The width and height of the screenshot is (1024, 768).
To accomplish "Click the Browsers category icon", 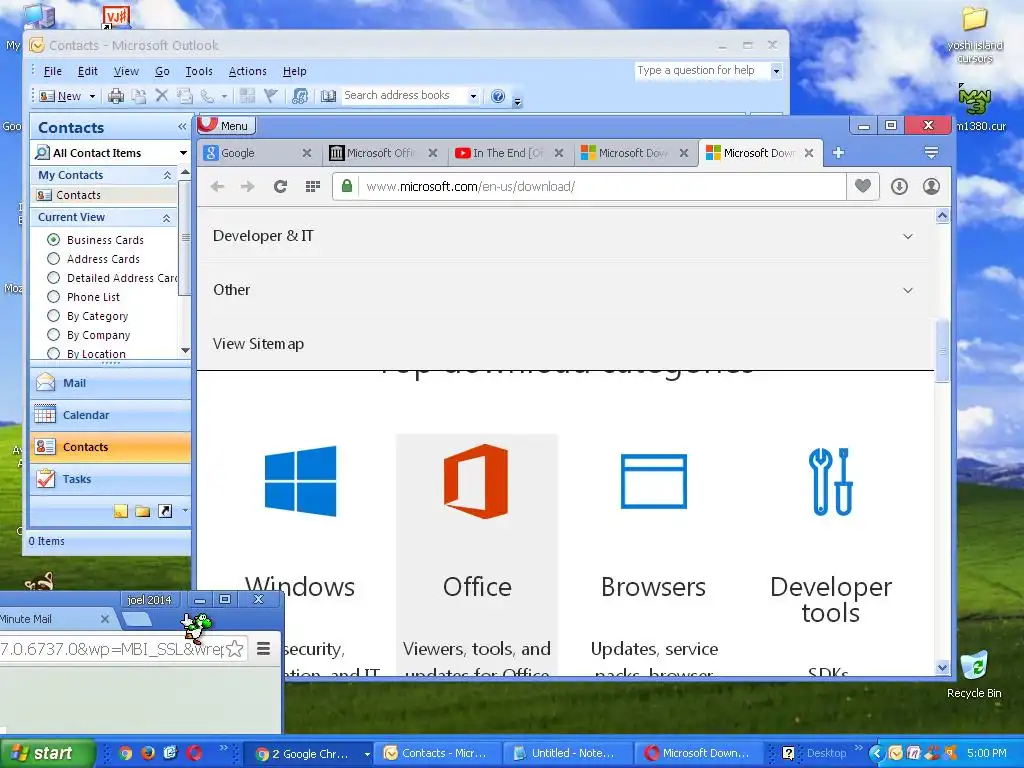I will (654, 481).
